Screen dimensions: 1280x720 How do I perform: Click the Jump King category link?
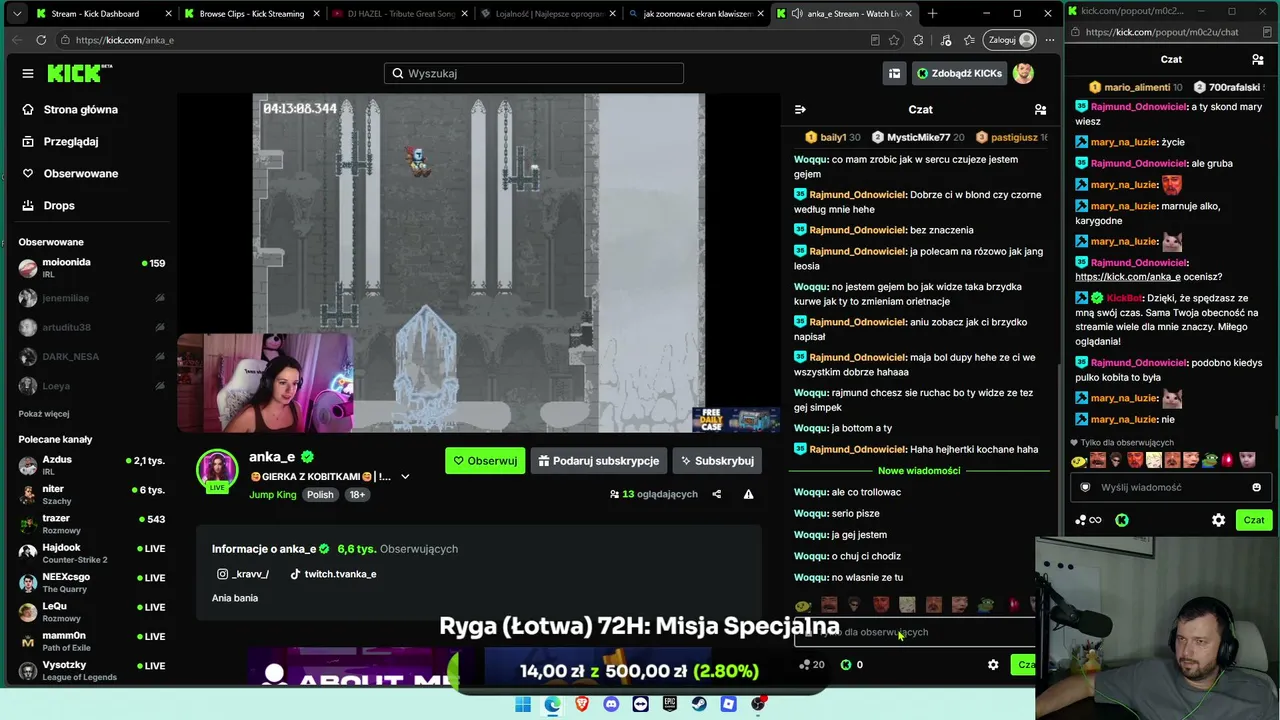click(x=272, y=495)
